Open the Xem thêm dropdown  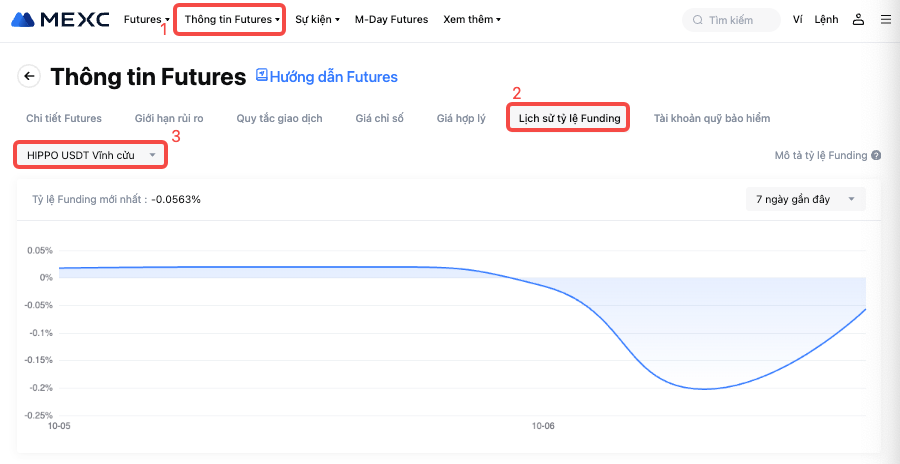point(471,19)
